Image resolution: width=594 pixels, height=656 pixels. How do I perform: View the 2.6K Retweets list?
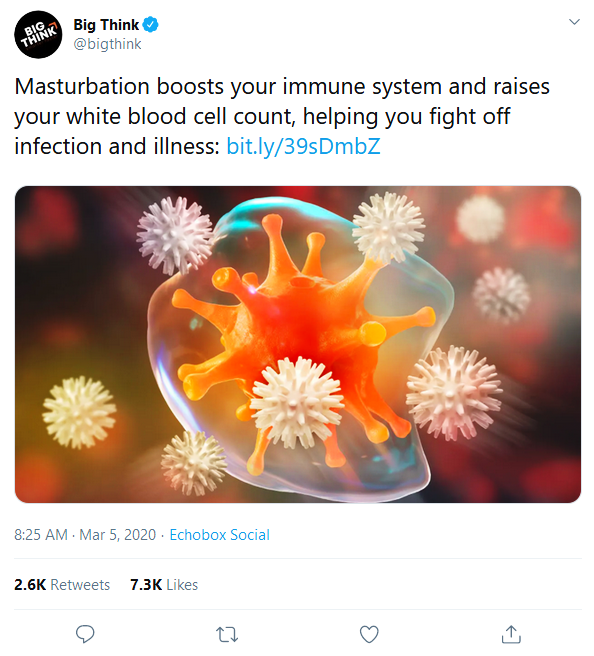pyautogui.click(x=62, y=584)
